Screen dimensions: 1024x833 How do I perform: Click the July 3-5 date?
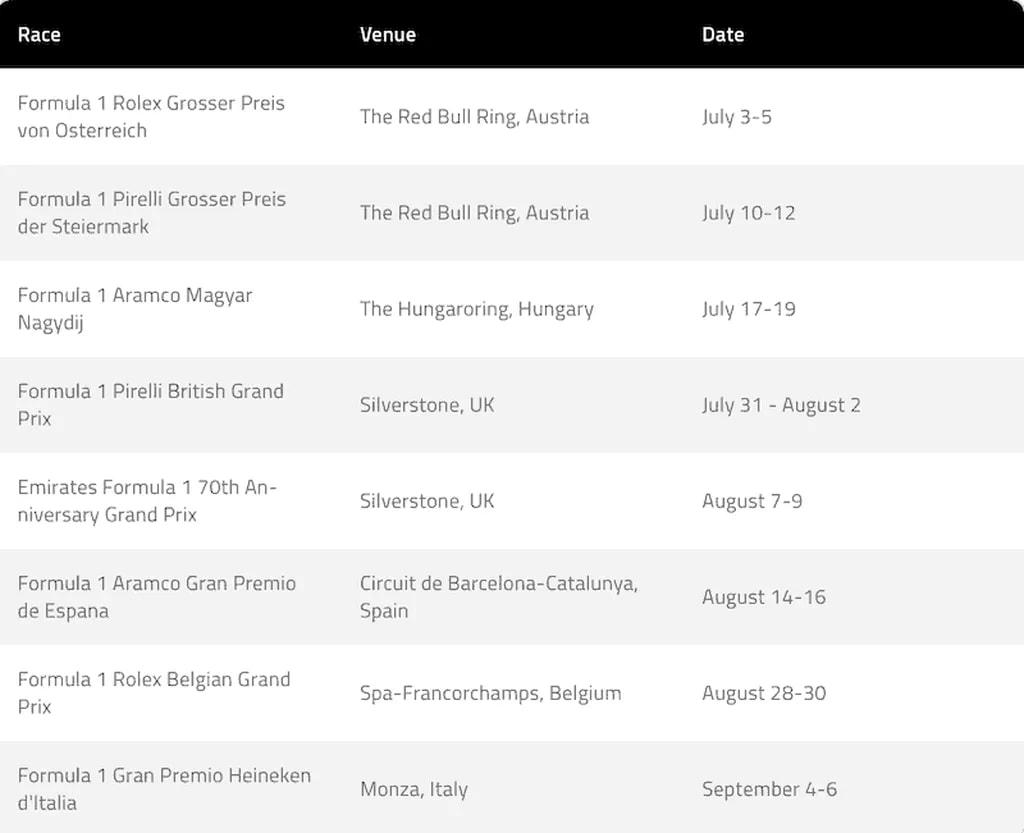[736, 117]
